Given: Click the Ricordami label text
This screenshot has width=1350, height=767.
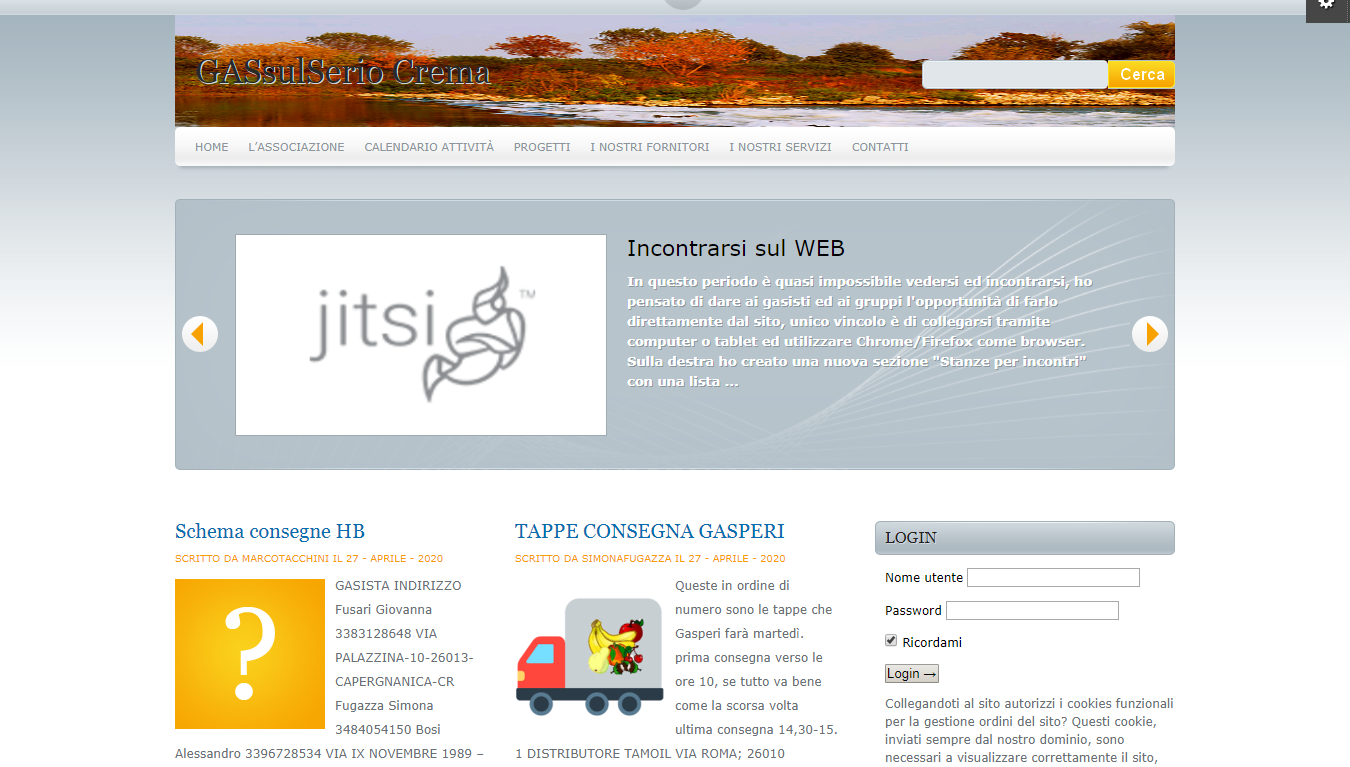Looking at the screenshot, I should point(932,642).
